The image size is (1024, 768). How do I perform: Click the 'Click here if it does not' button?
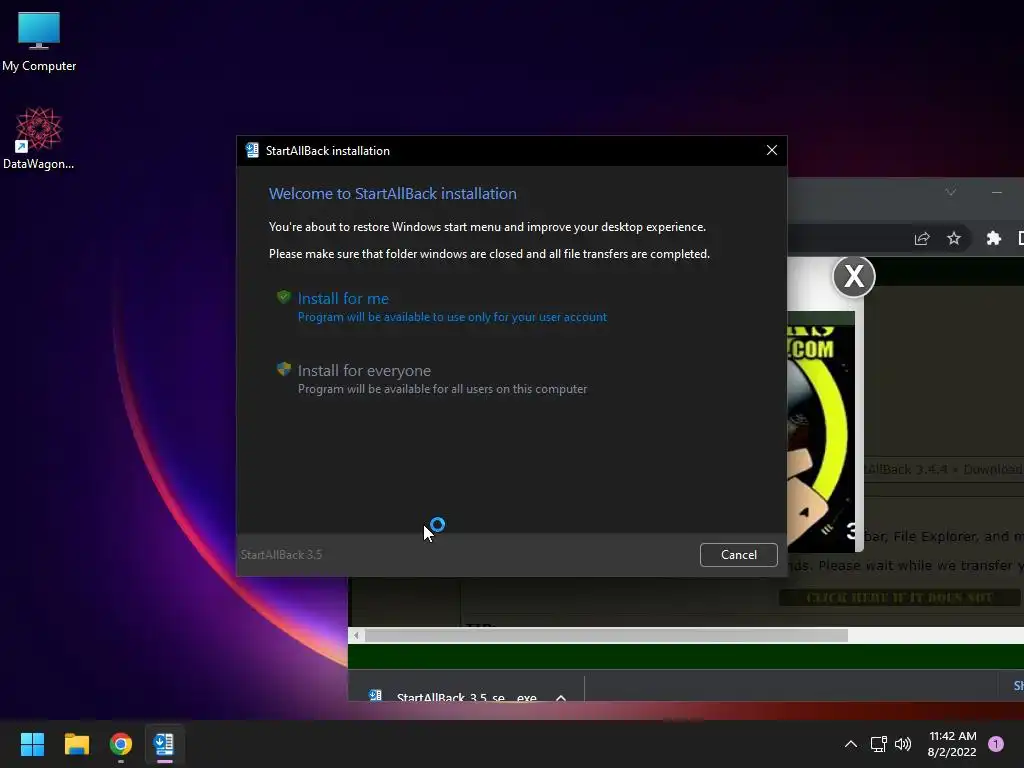(899, 598)
